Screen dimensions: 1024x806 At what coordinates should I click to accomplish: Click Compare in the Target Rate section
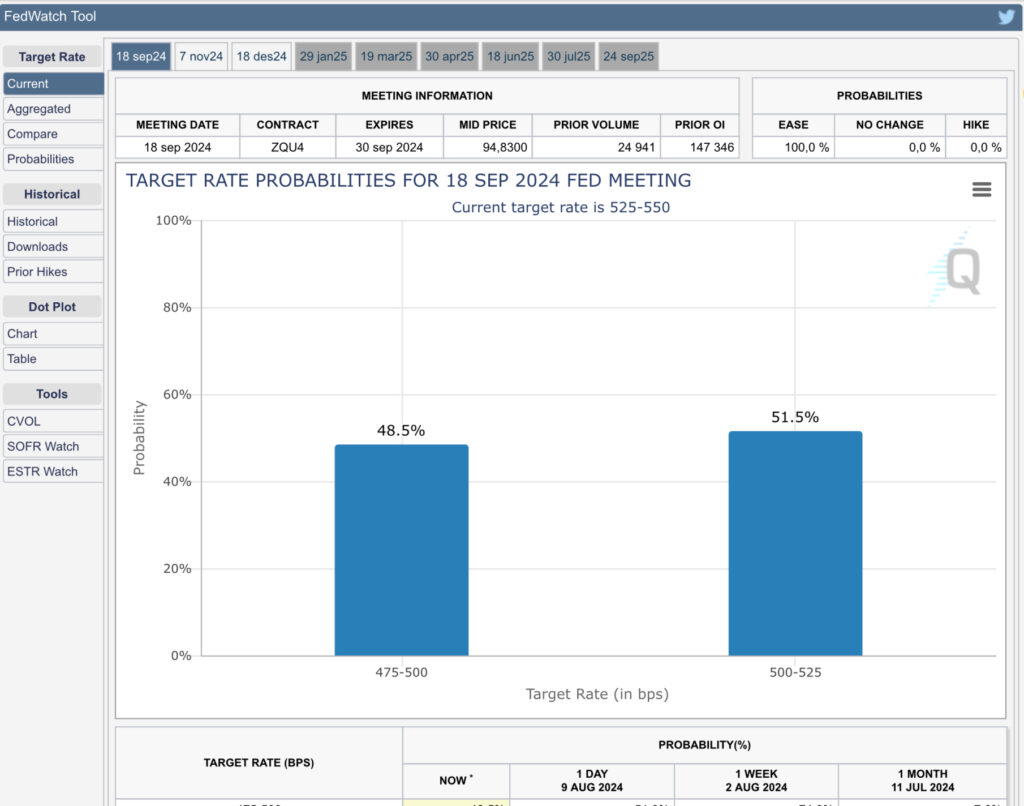pos(53,134)
